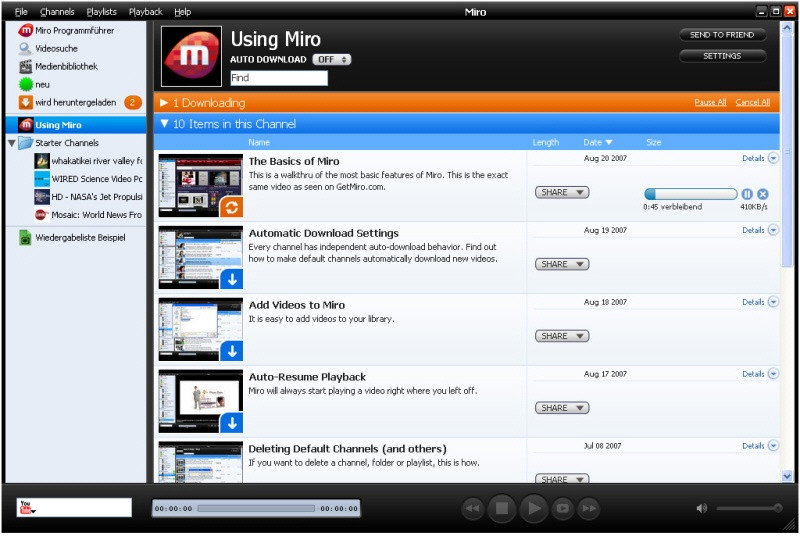Cancel The Basics of Miro download
The width and height of the screenshot is (800, 536).
(763, 194)
